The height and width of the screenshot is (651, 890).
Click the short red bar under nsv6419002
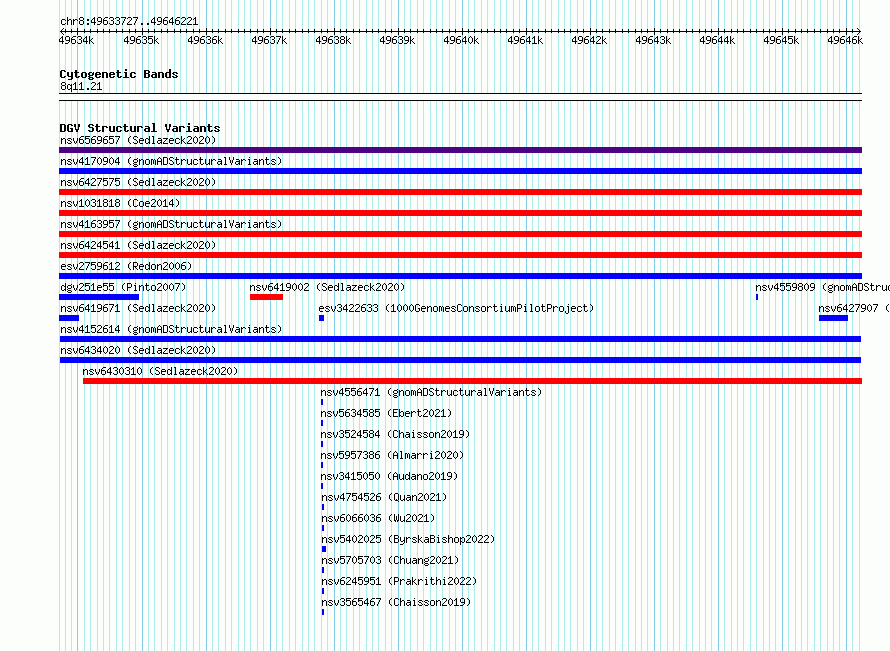pos(266,297)
